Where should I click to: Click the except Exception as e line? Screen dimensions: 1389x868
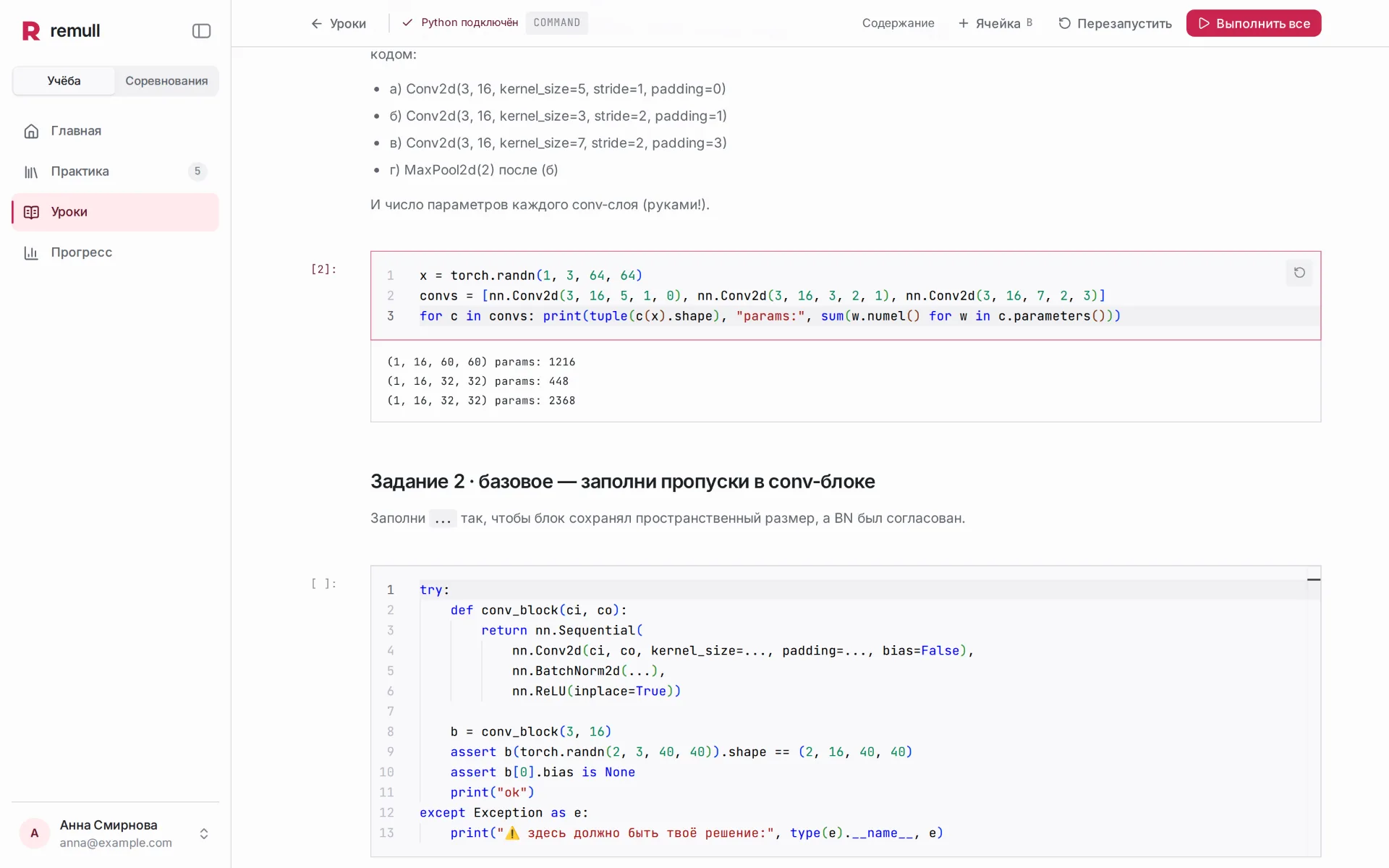tap(504, 812)
